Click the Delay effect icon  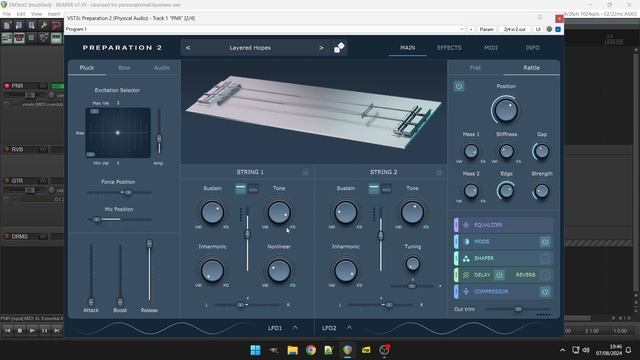466,275
